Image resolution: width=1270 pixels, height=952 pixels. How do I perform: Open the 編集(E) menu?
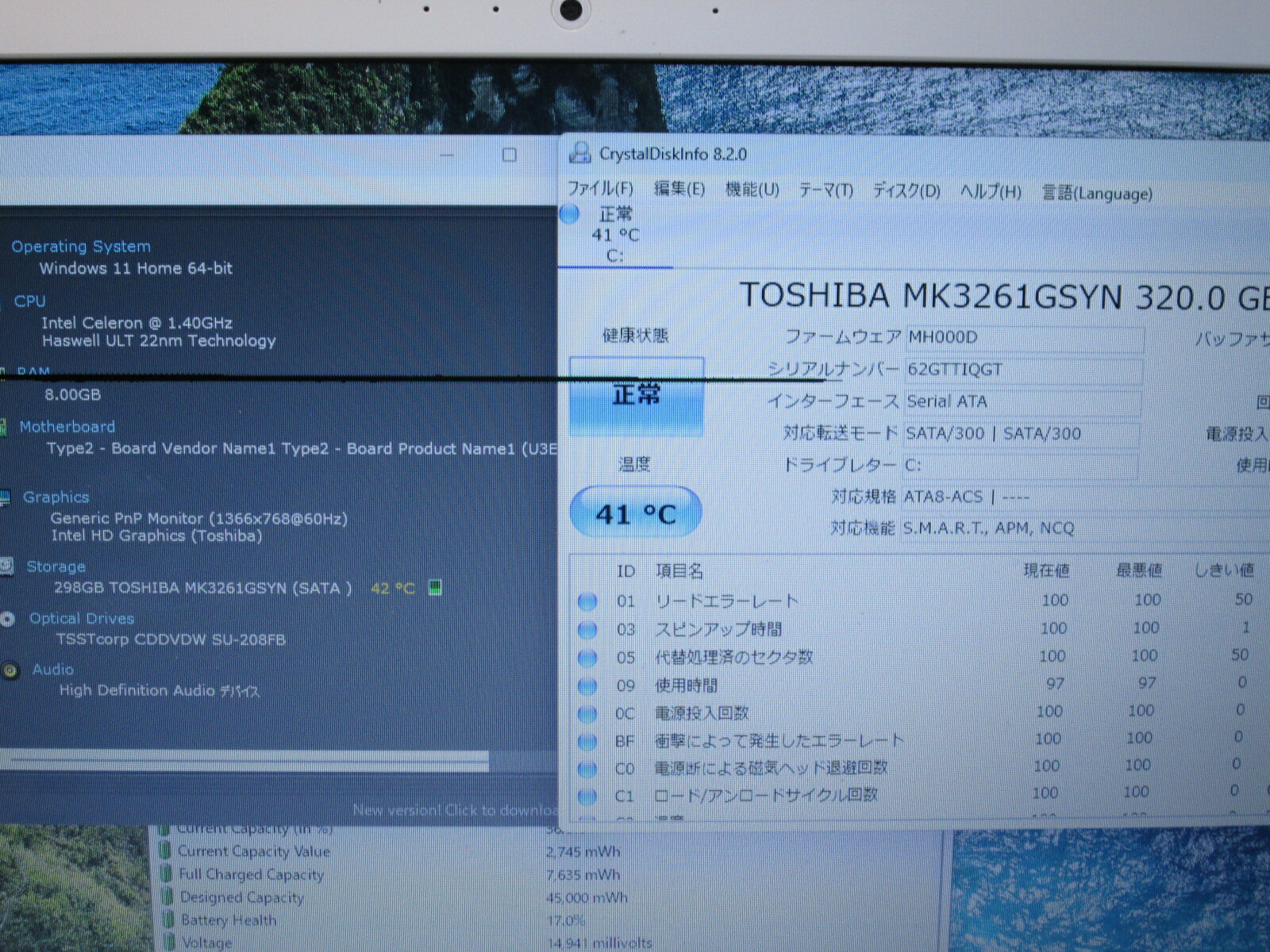click(679, 189)
